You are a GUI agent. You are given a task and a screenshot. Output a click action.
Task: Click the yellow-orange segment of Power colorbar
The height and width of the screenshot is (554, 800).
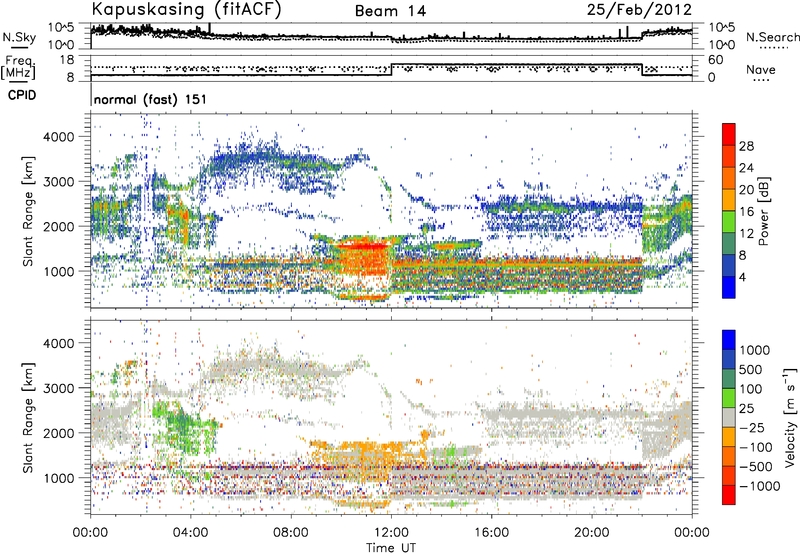(729, 199)
